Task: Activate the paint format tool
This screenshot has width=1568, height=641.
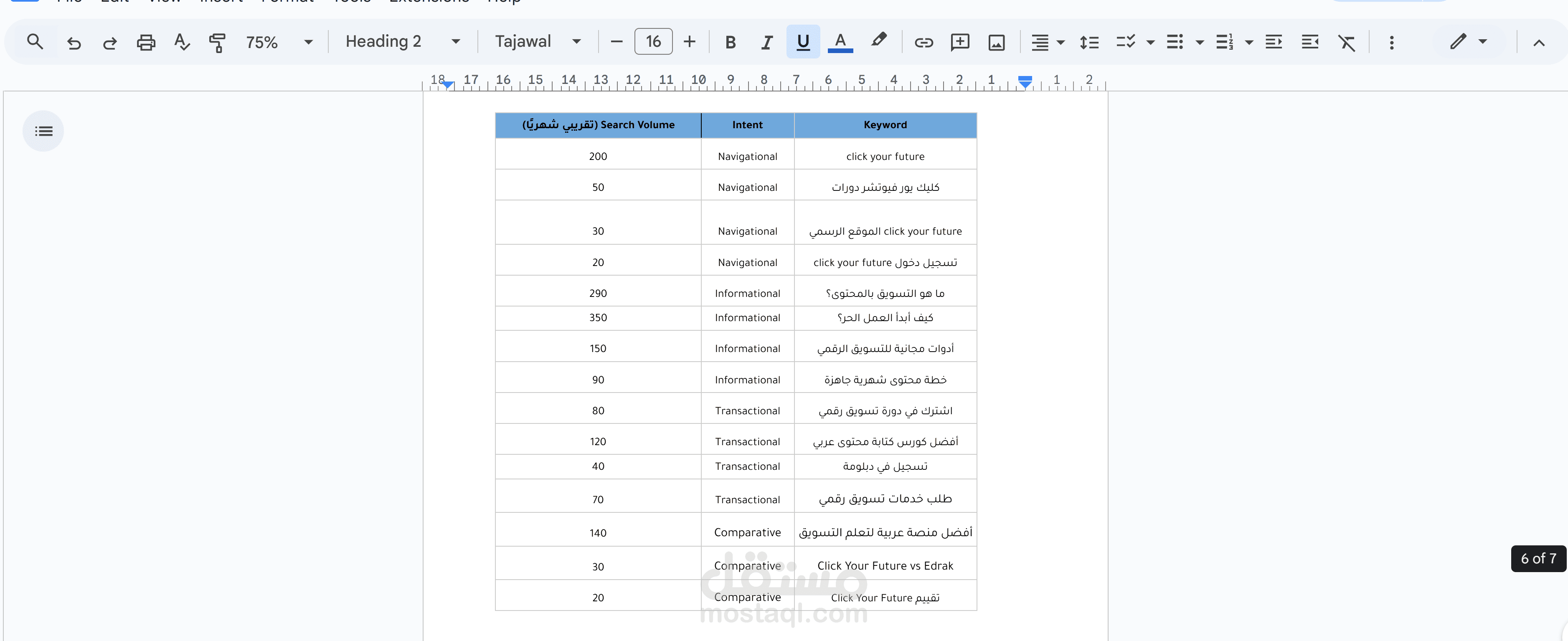Action: click(x=217, y=42)
